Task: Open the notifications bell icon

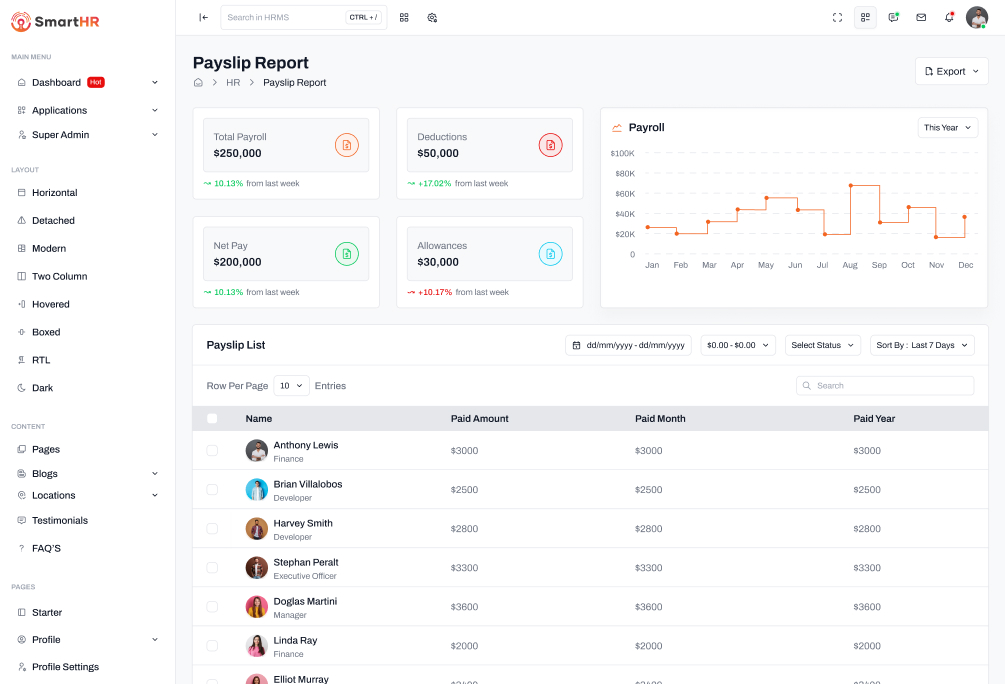Action: click(949, 17)
